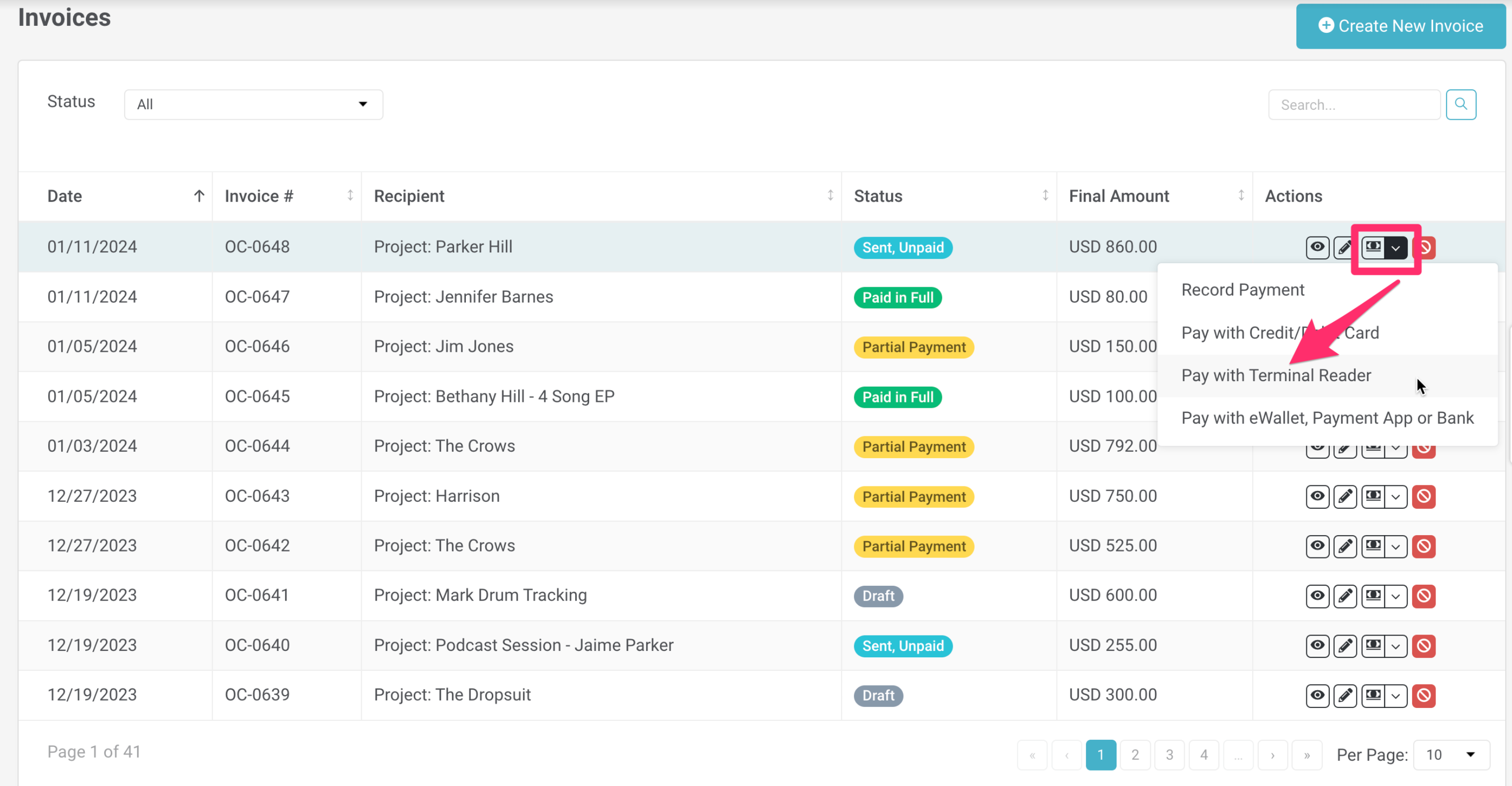Screen dimensions: 1512x786
Task: Click the red void icon for invoice OC-0640
Action: [1424, 646]
